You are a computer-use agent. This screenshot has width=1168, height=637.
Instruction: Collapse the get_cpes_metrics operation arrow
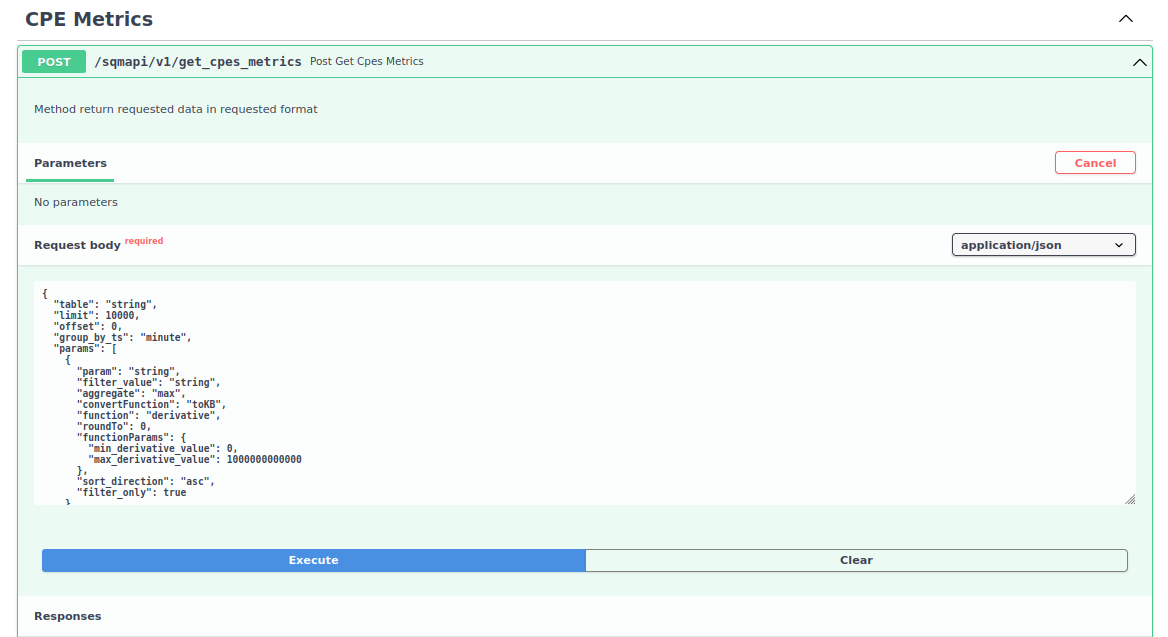click(x=1139, y=62)
